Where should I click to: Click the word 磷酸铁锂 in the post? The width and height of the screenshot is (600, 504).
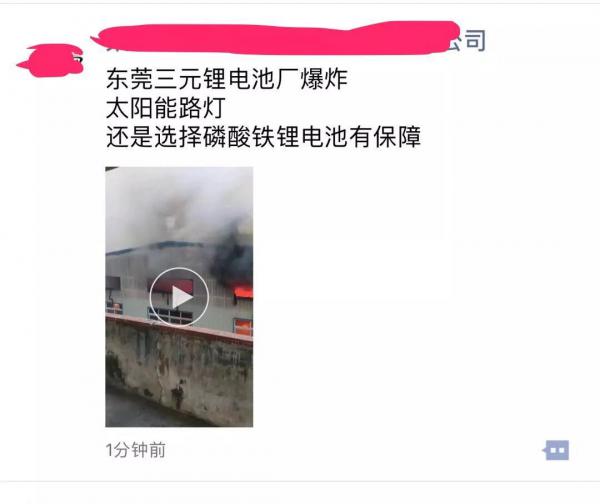click(251, 137)
